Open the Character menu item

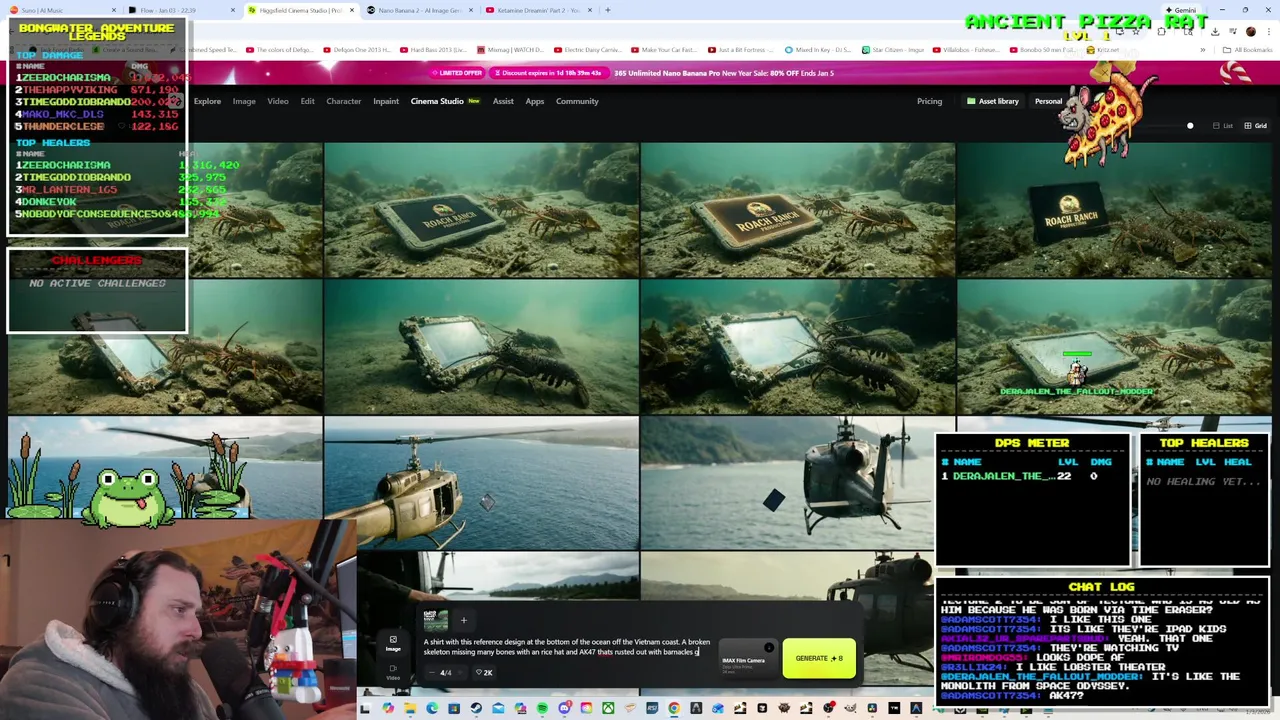[x=343, y=101]
